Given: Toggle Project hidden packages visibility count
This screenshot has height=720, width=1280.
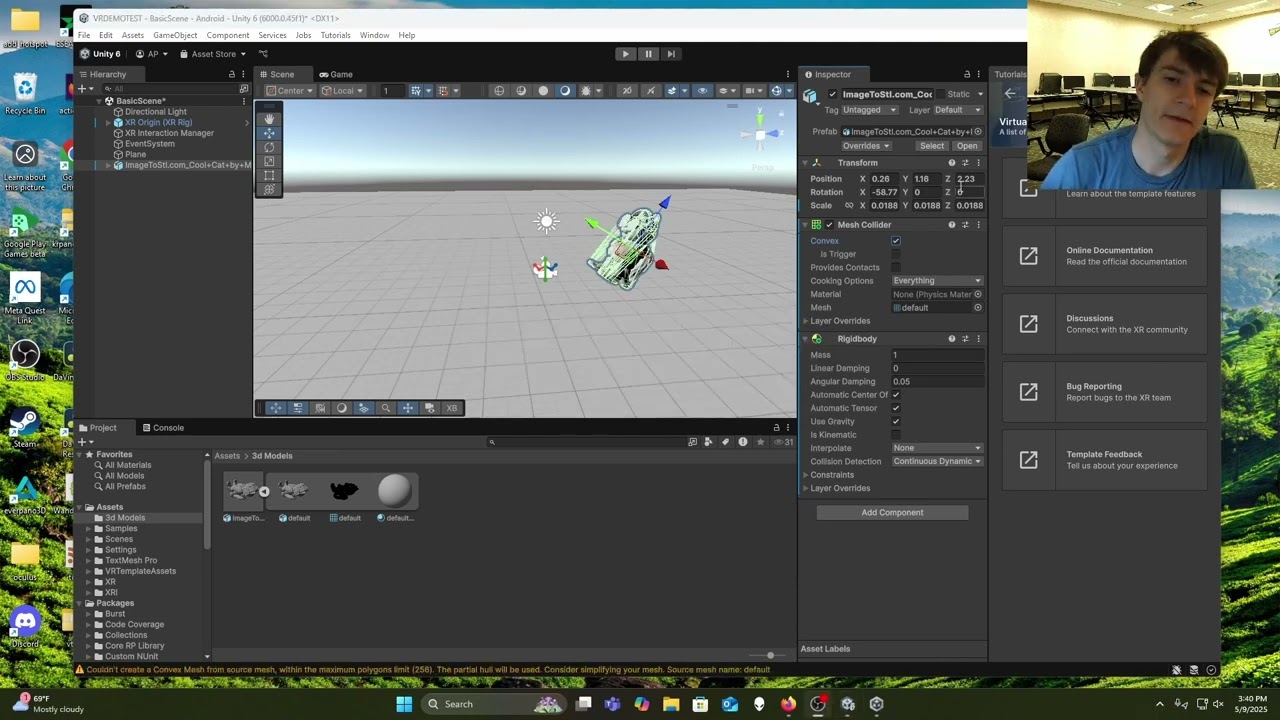Looking at the screenshot, I should click(786, 442).
